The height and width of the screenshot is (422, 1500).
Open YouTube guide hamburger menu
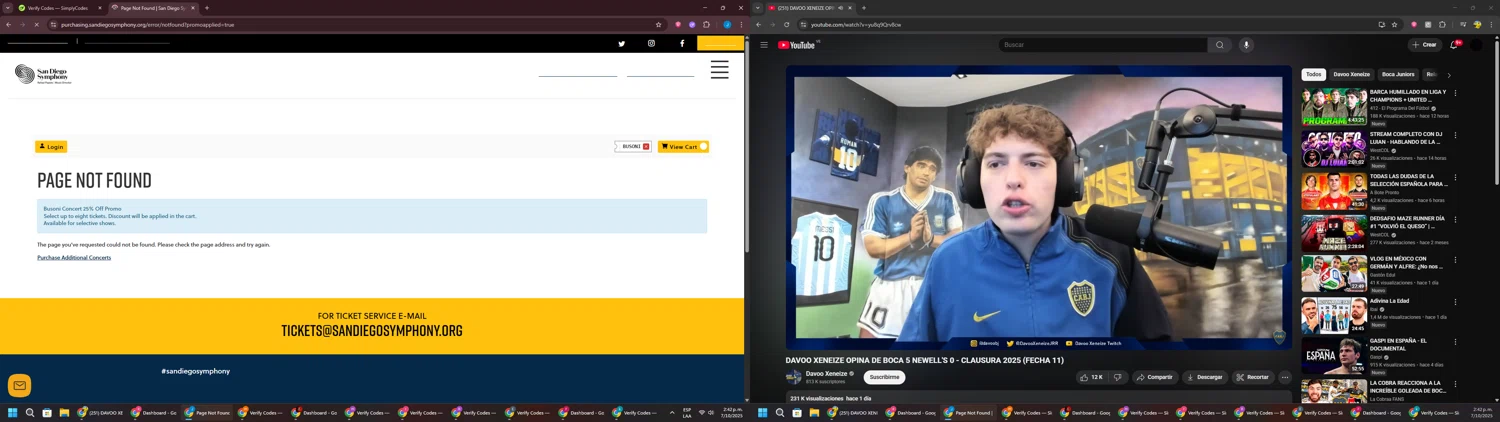coord(764,45)
